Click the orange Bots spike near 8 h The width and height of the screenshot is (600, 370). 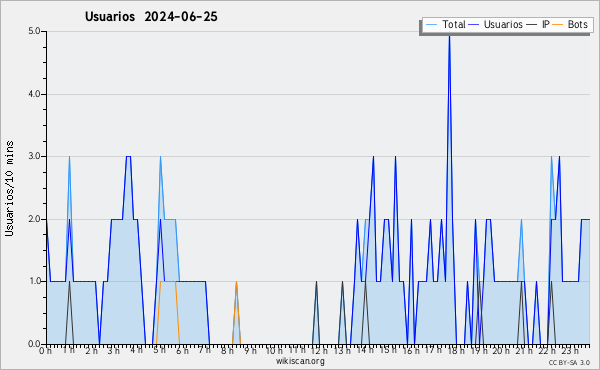236,313
